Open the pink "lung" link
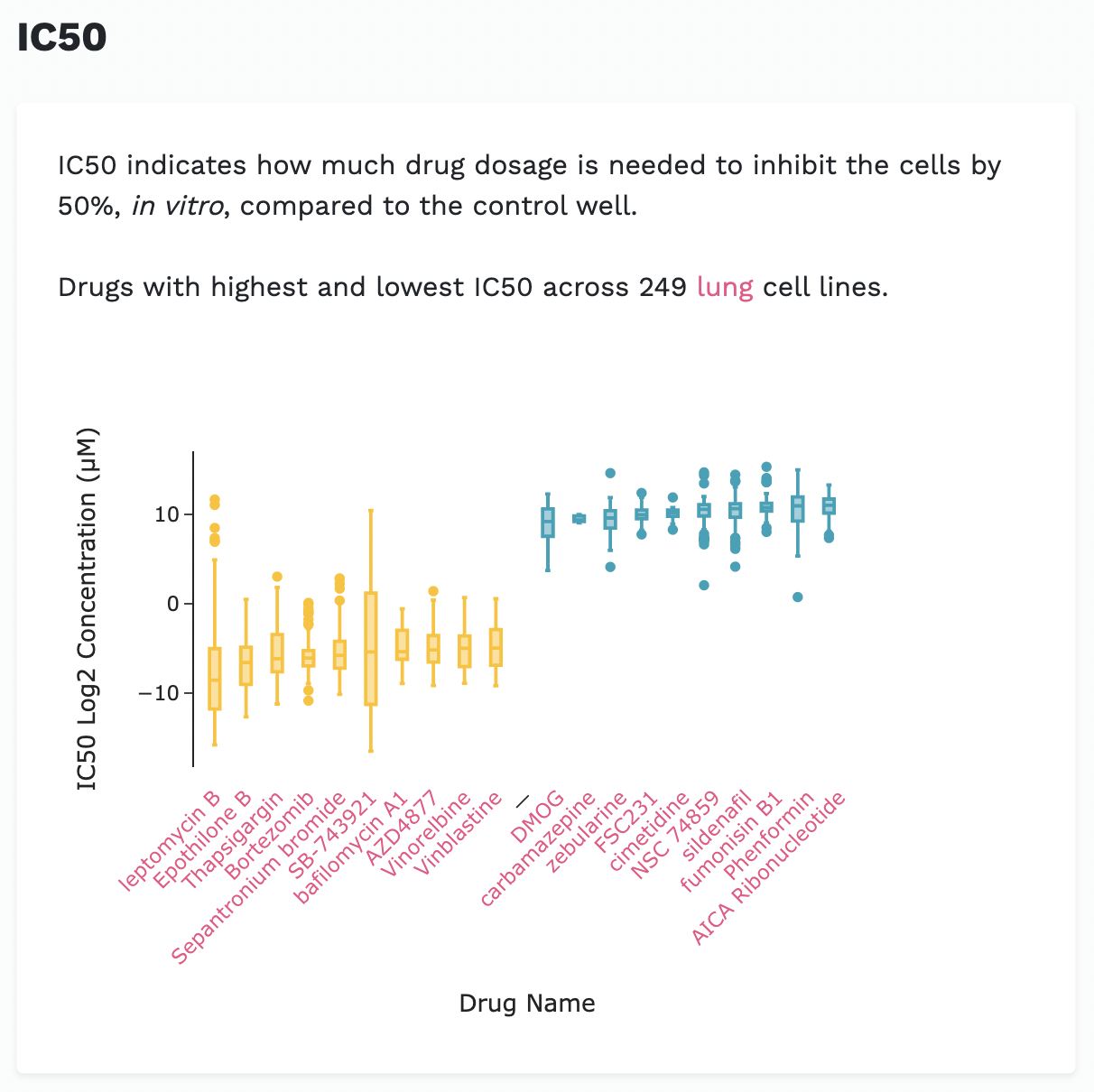Viewport: 1094px width, 1092px height. click(725, 288)
